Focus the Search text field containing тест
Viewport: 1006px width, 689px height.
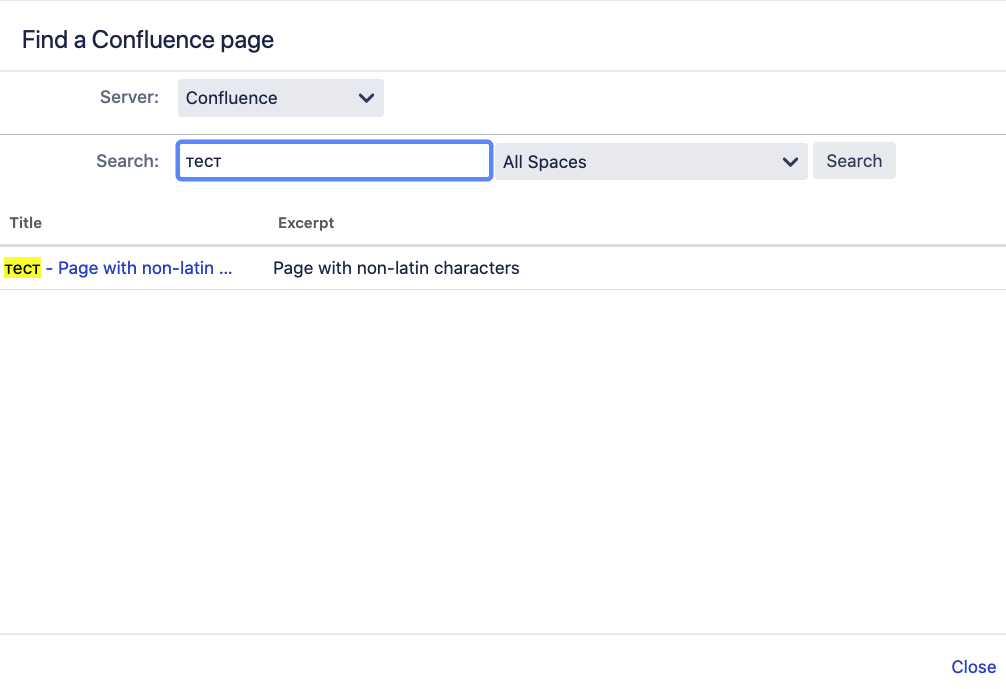334,161
